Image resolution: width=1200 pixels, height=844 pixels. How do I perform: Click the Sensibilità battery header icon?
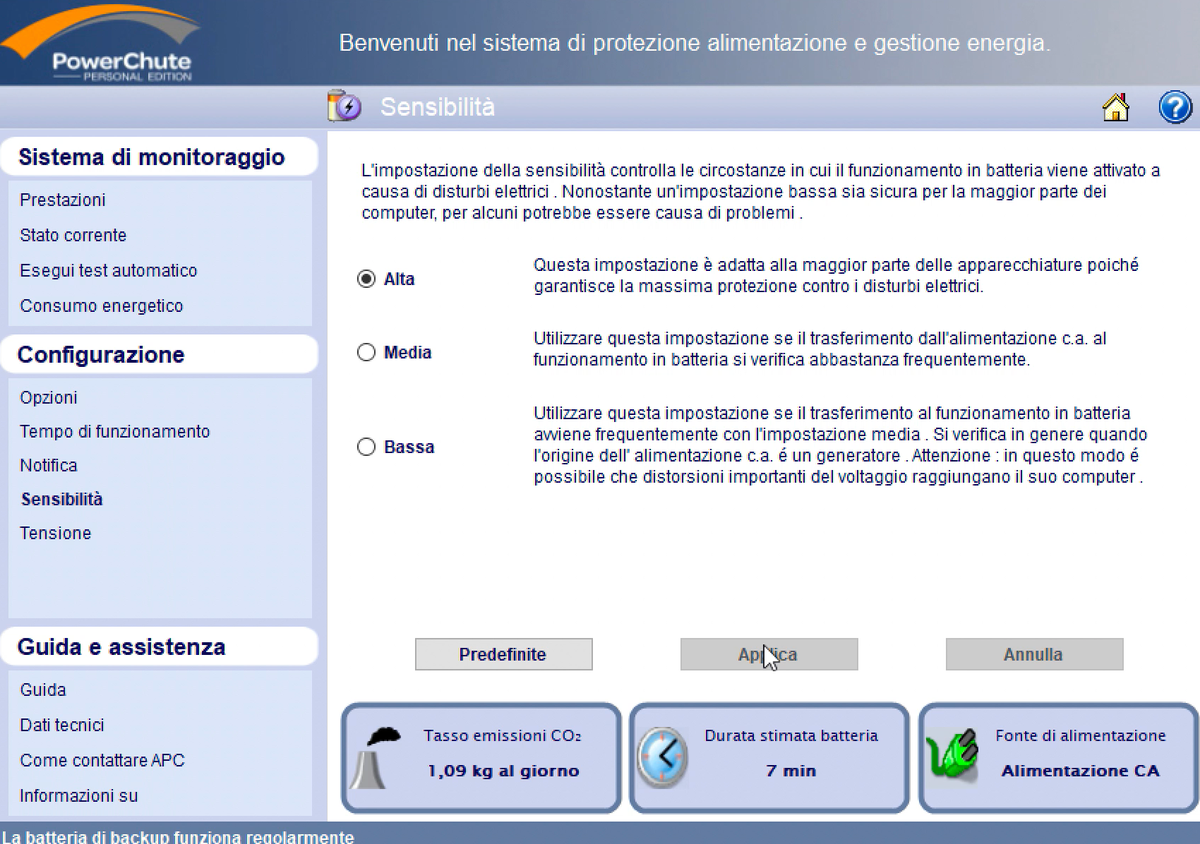(344, 106)
